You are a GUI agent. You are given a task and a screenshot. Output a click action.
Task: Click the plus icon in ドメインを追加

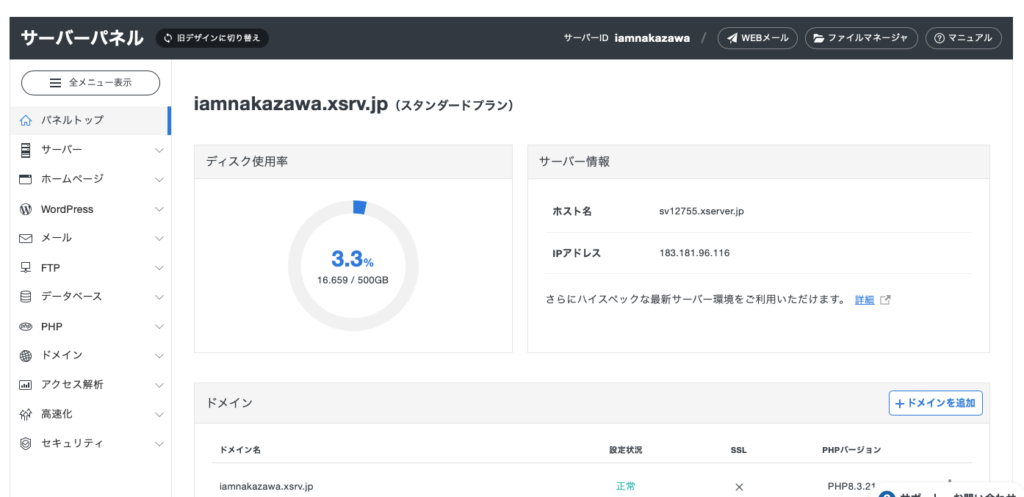coord(900,404)
